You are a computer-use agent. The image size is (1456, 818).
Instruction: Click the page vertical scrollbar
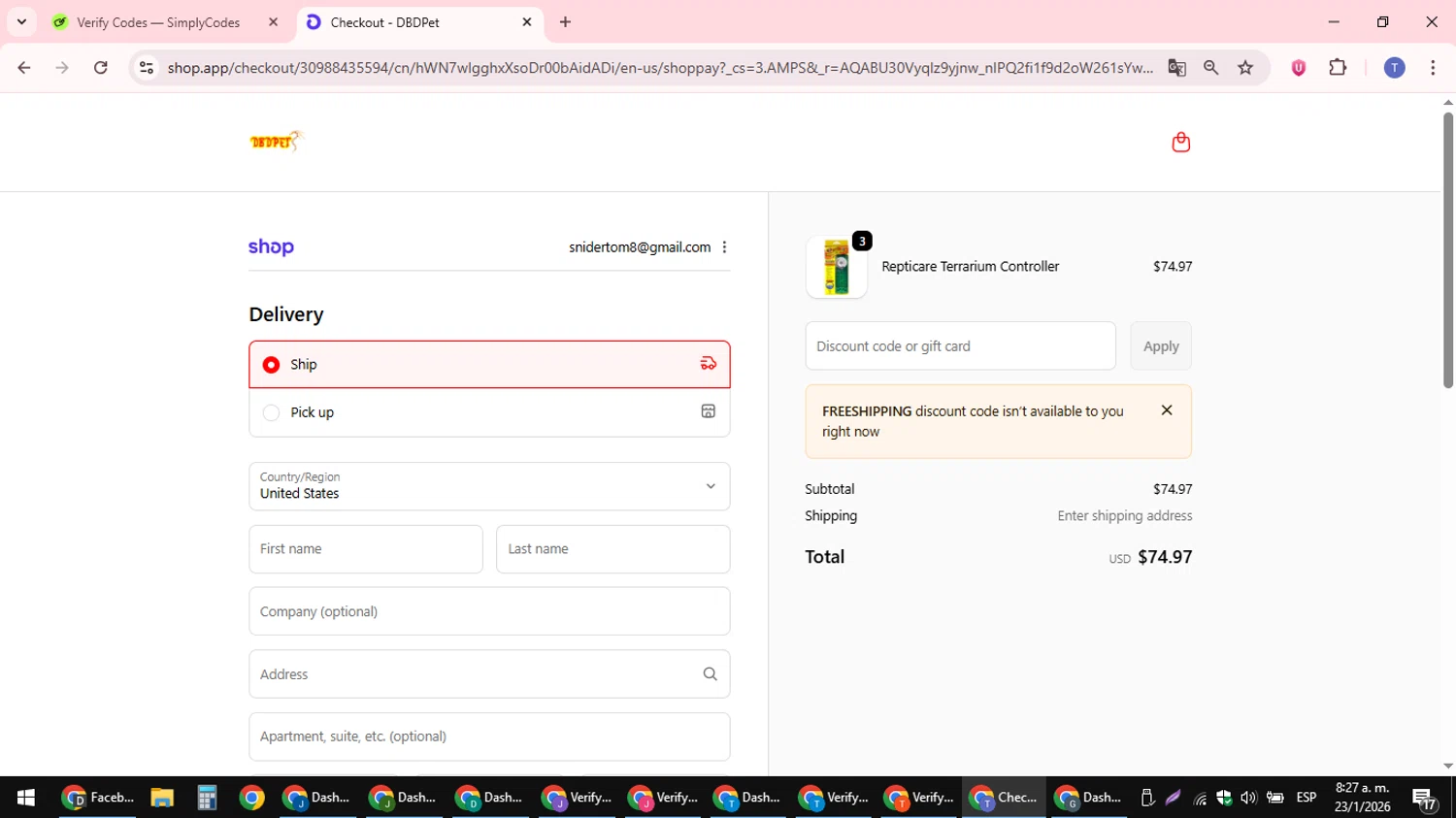click(x=1447, y=249)
